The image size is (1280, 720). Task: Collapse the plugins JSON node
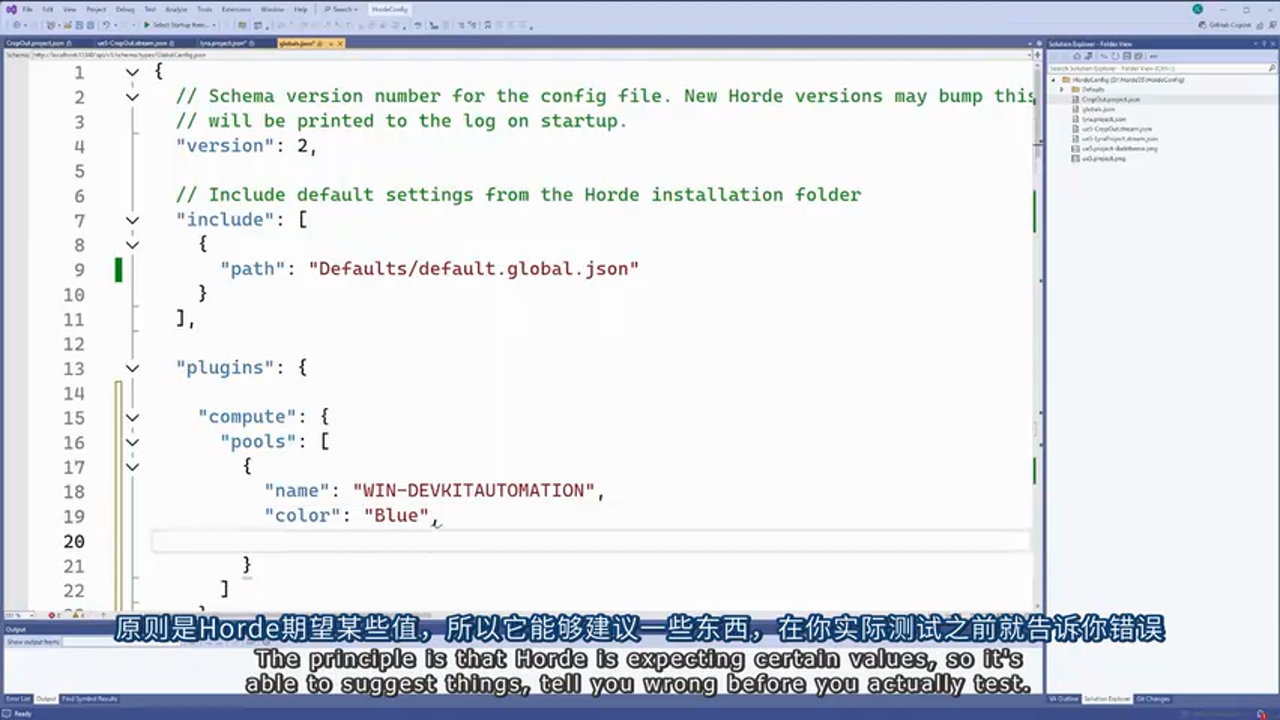click(x=132, y=368)
